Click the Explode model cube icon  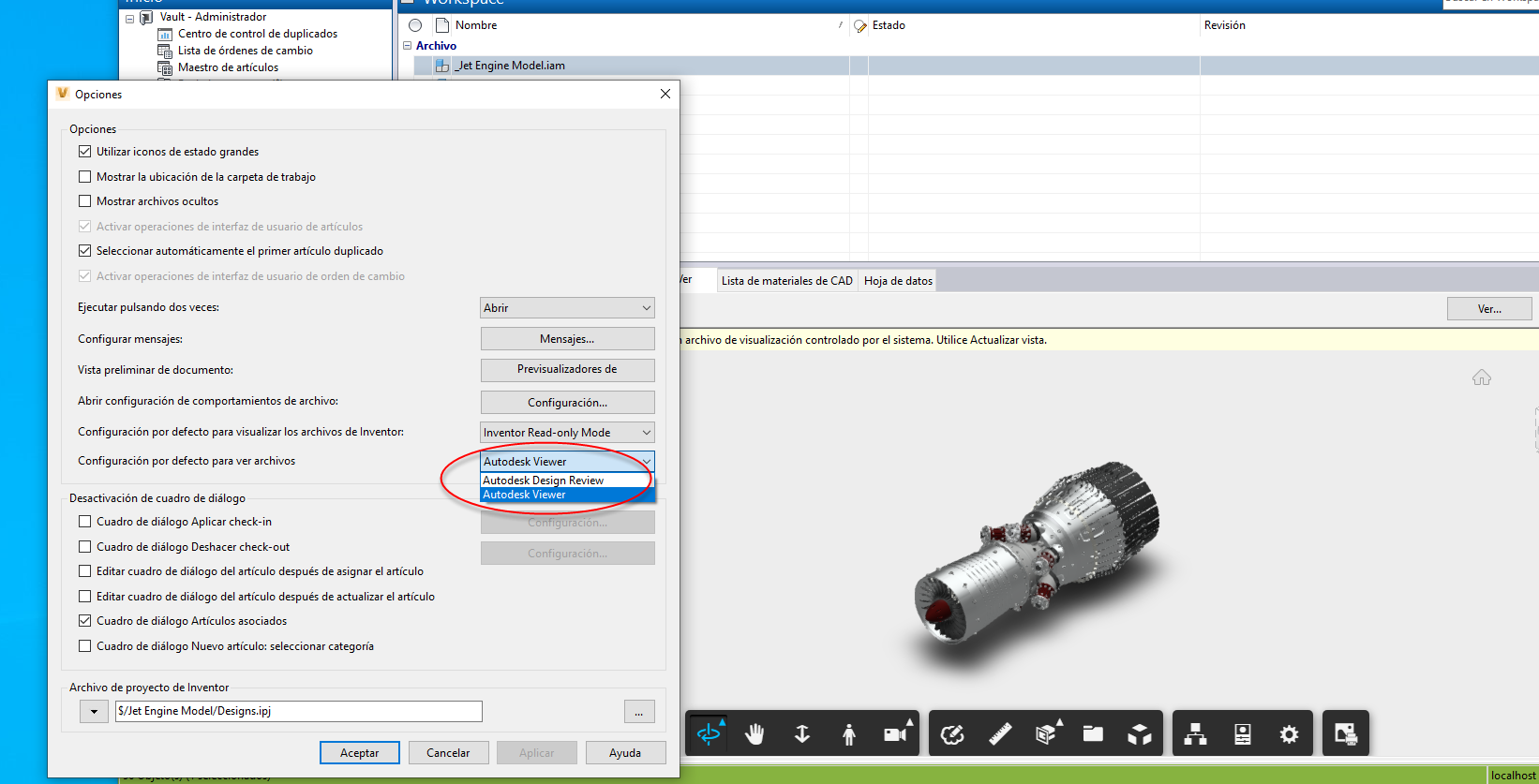(1140, 734)
